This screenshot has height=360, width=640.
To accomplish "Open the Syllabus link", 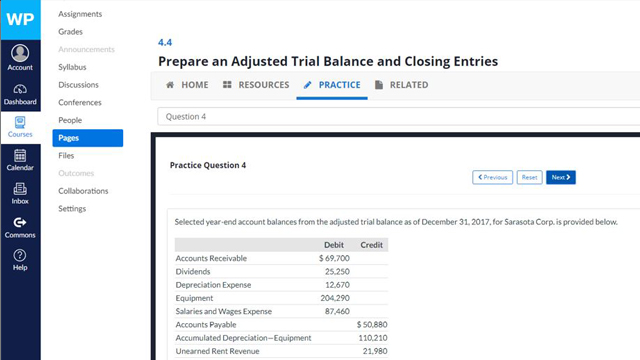I will pos(72,67).
